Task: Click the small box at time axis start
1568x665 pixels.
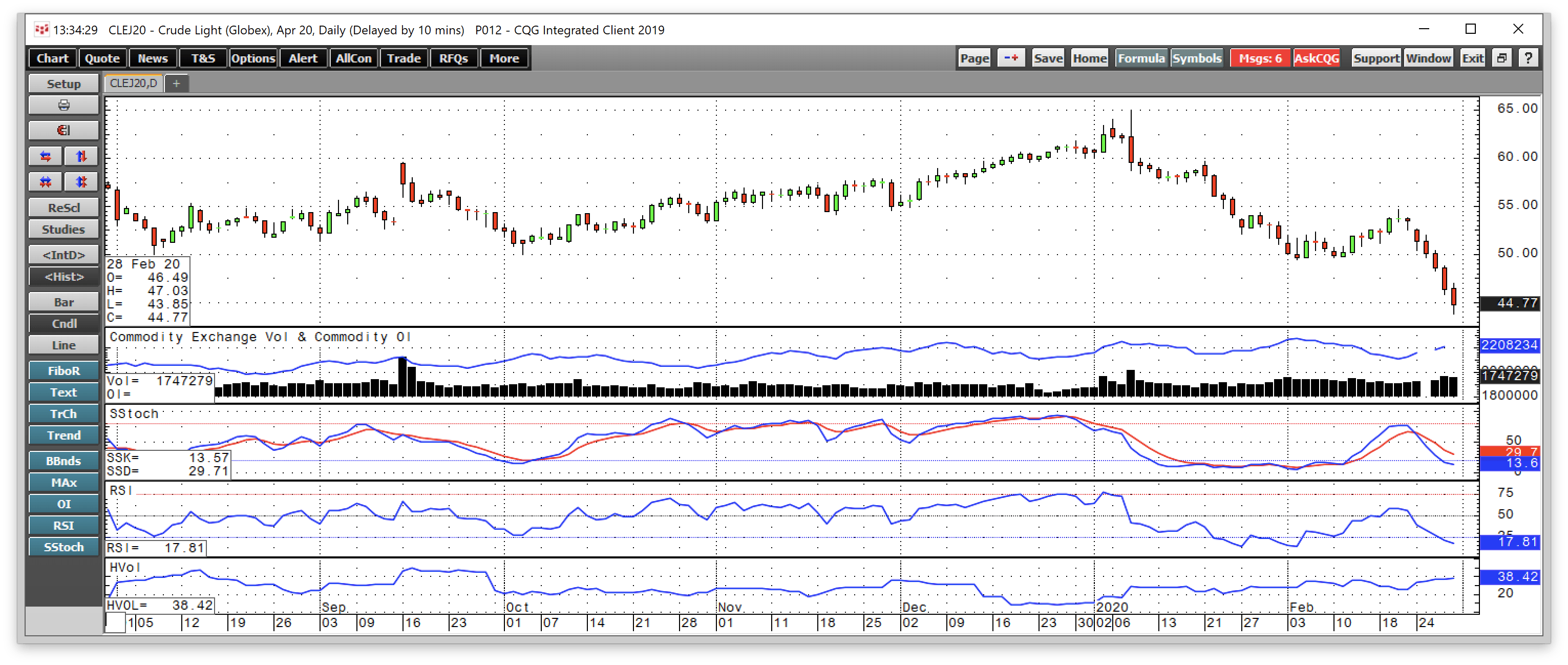Action: coord(115,622)
